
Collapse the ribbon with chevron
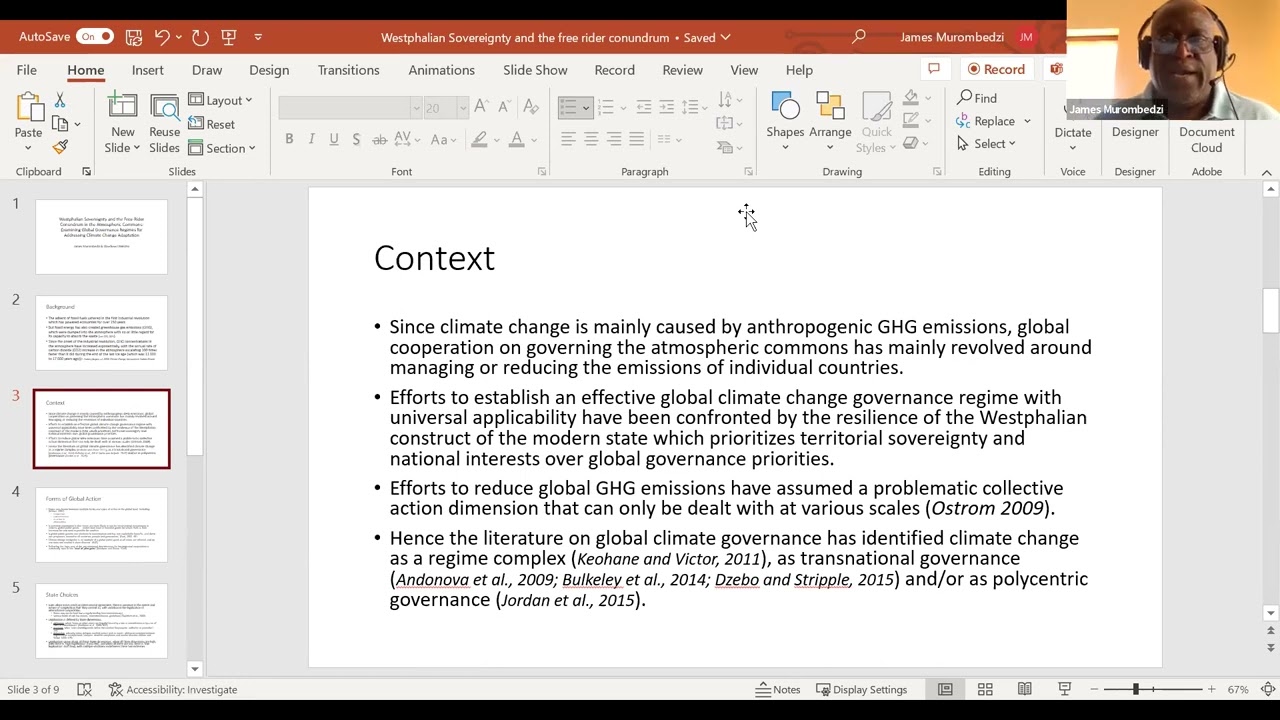(1266, 172)
